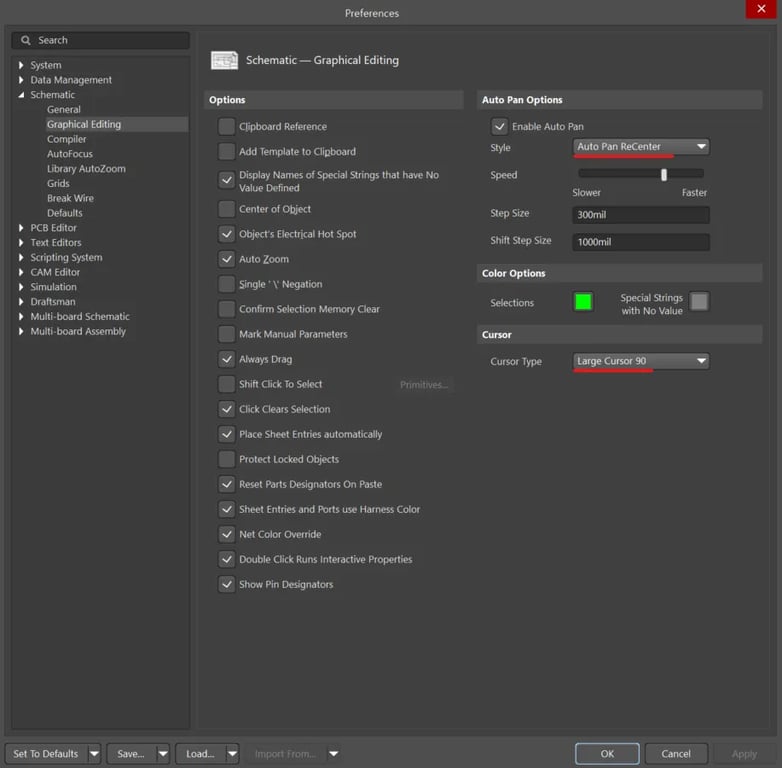Click the Primitives... button
This screenshot has width=782, height=768.
click(424, 384)
